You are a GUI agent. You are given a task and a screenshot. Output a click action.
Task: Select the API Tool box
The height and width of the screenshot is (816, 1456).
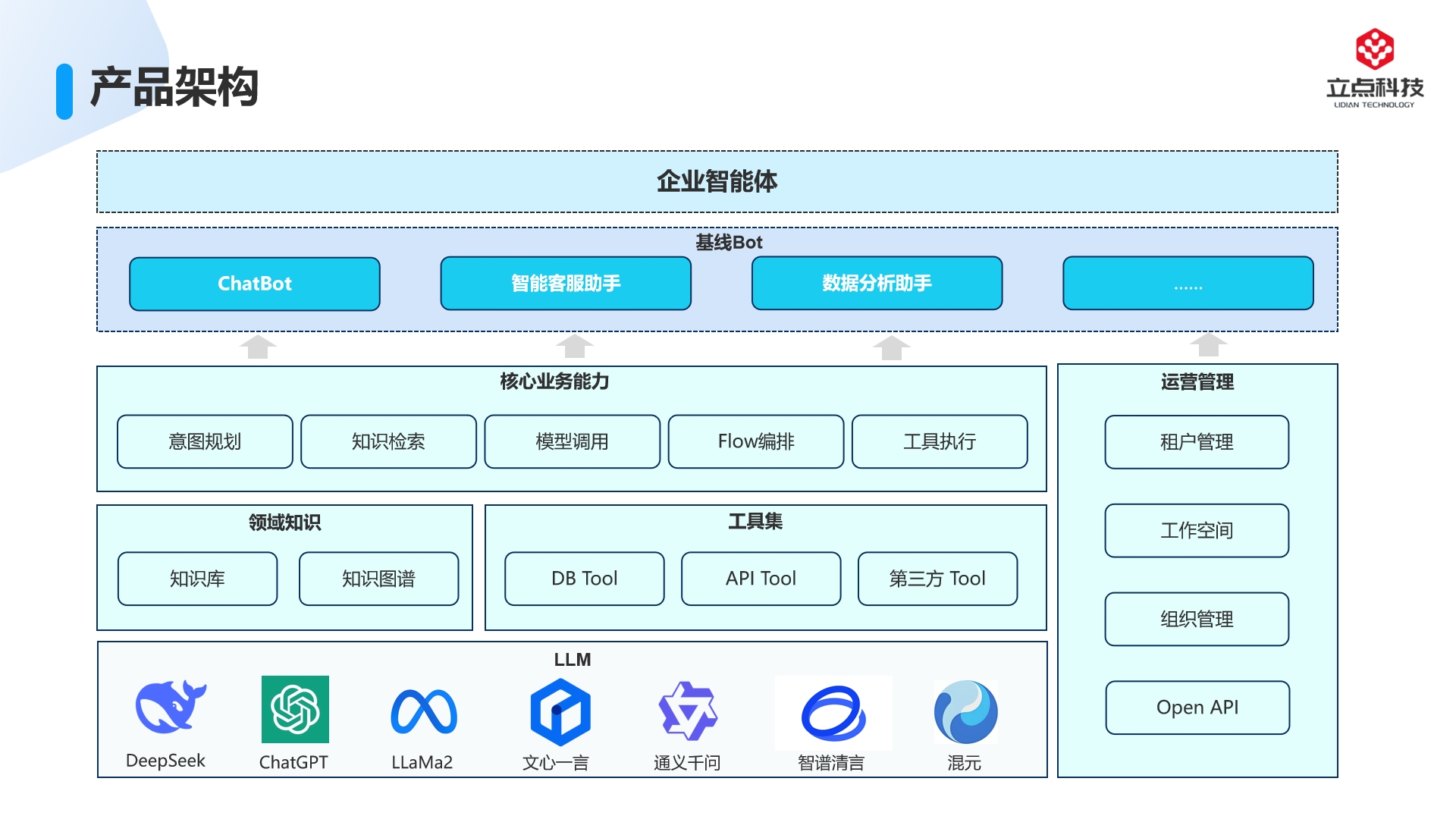(761, 579)
